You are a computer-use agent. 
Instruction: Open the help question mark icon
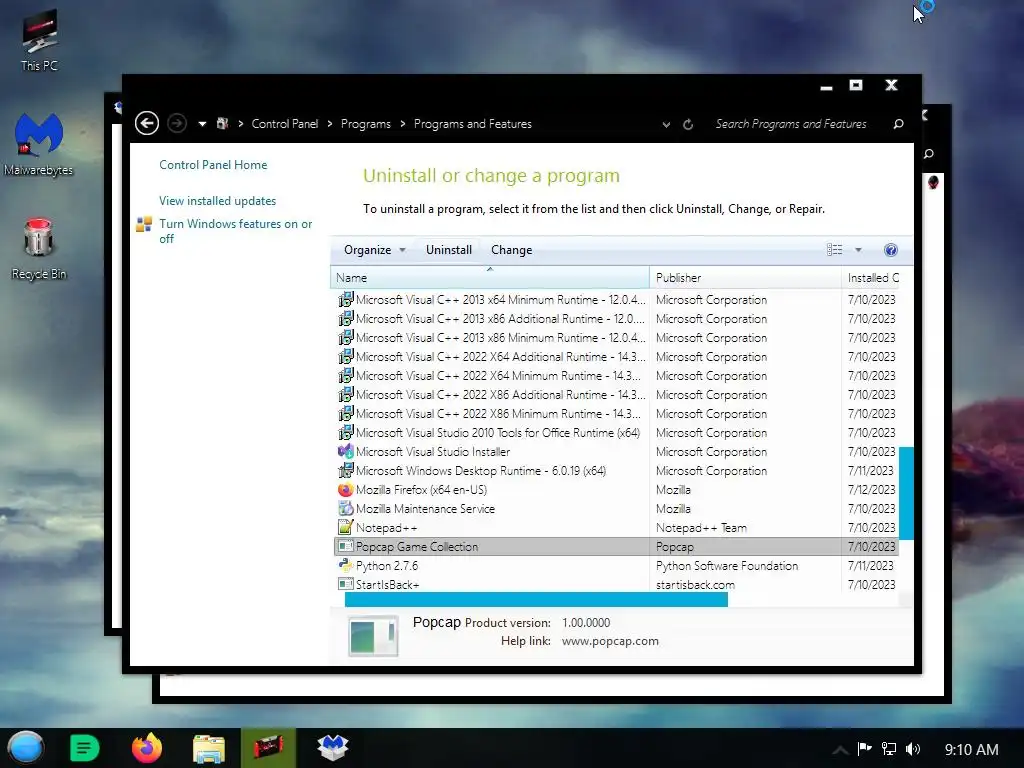(891, 250)
